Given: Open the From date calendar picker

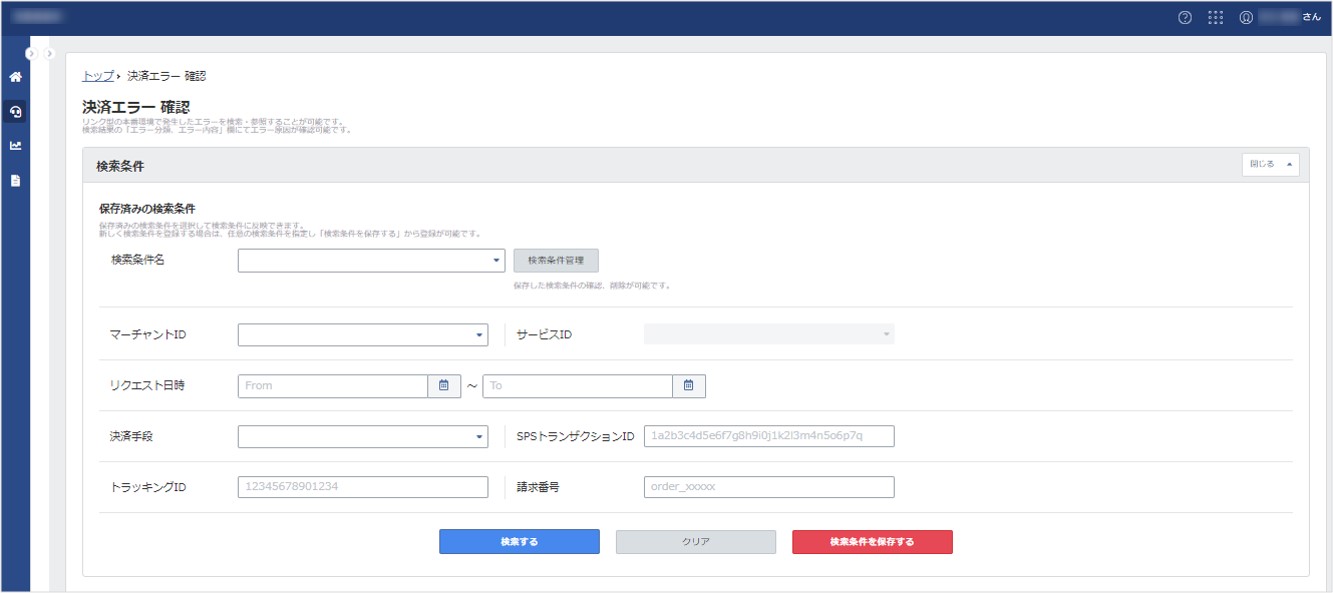Looking at the screenshot, I should tap(444, 386).
